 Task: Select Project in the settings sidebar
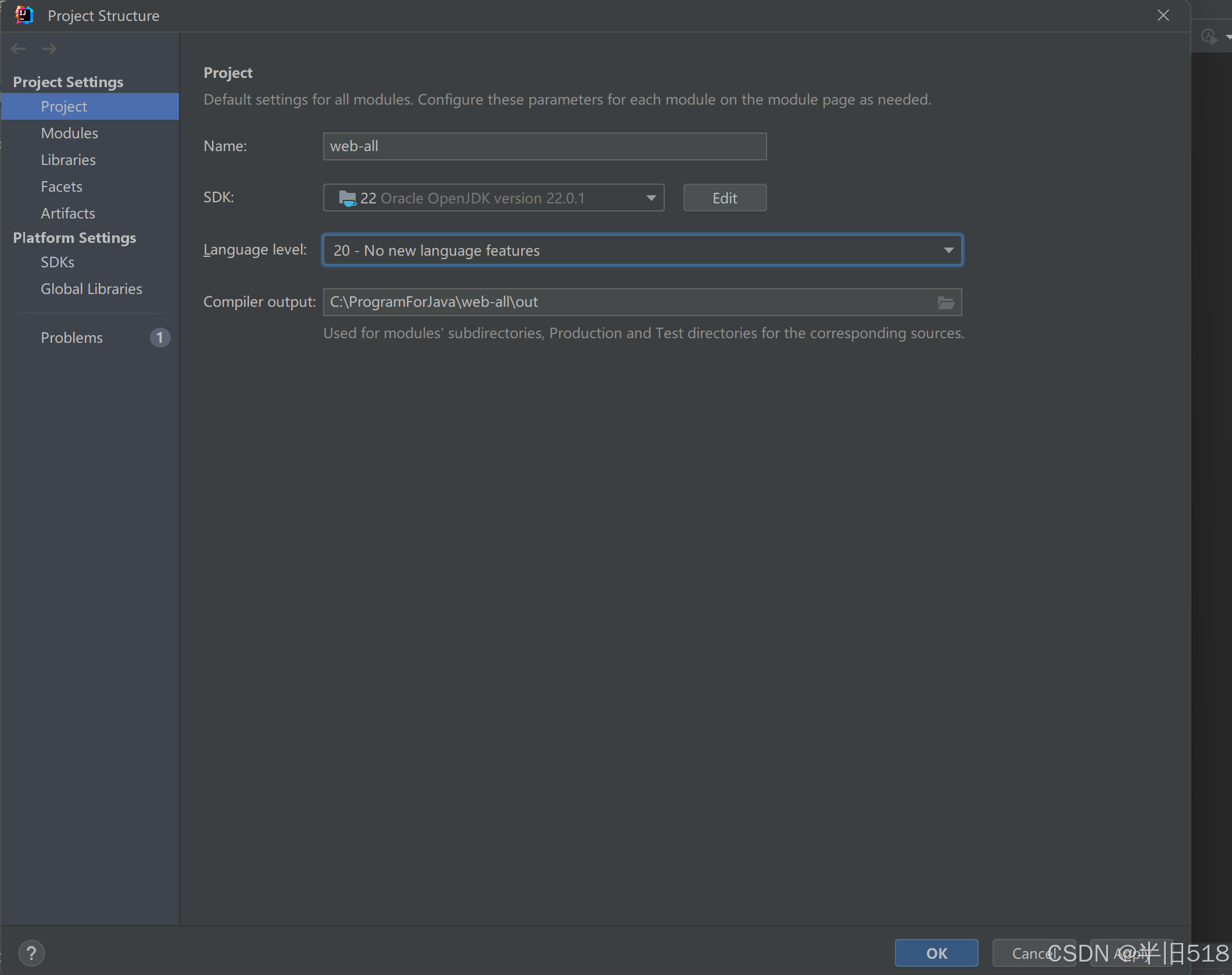pos(90,106)
